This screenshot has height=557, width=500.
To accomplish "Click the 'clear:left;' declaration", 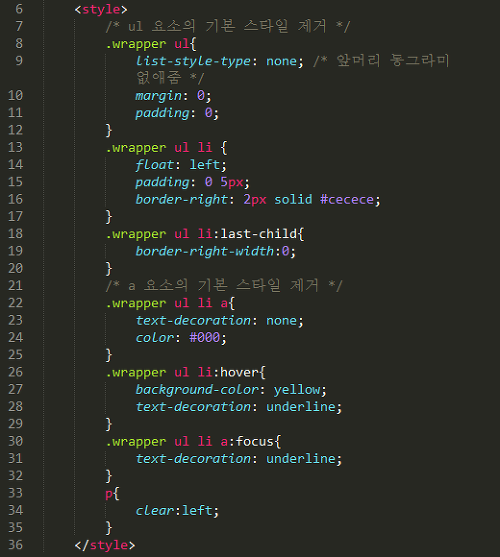I will [177, 511].
